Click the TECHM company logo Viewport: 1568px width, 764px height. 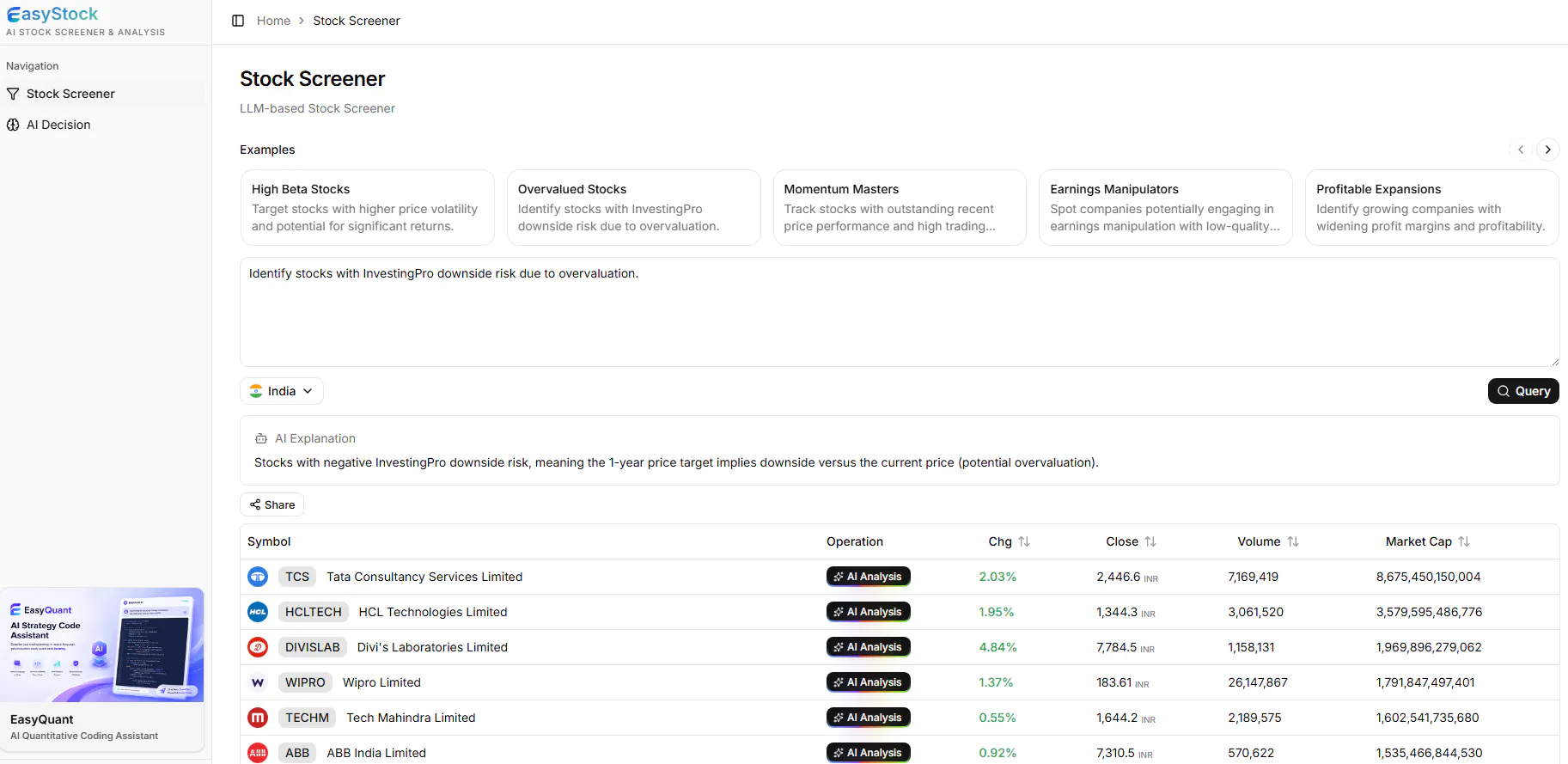pyautogui.click(x=258, y=718)
